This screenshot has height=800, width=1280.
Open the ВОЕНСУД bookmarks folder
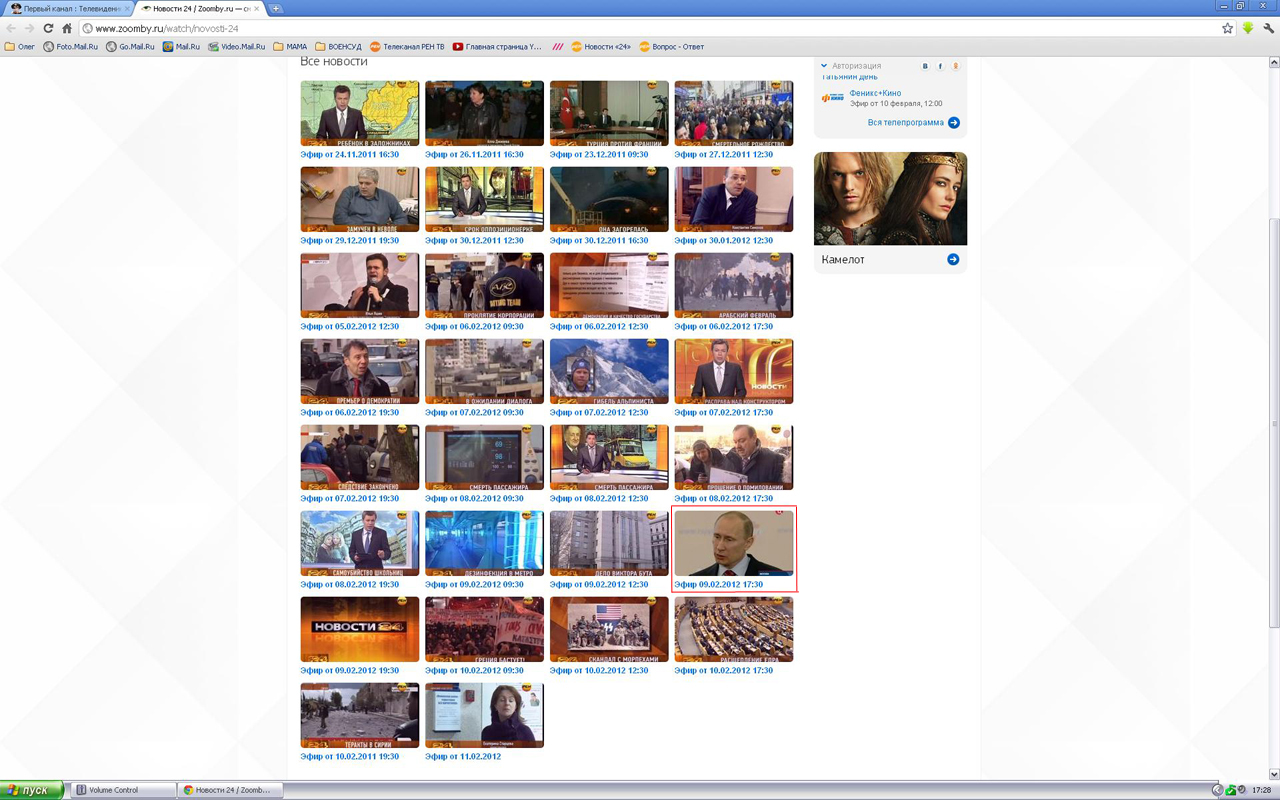click(338, 47)
